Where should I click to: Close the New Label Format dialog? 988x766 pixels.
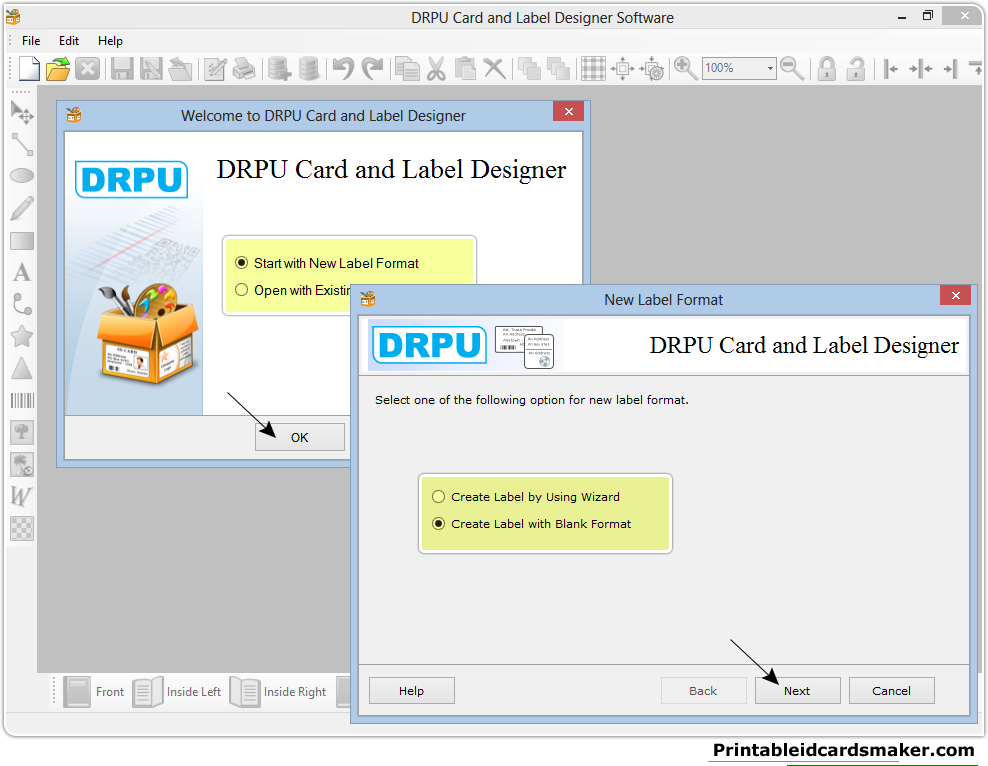click(x=955, y=295)
